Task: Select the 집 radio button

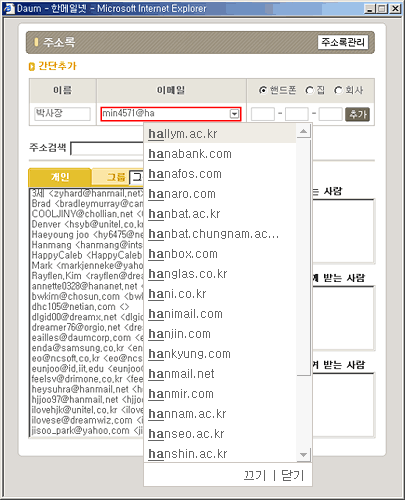Action: [309, 90]
